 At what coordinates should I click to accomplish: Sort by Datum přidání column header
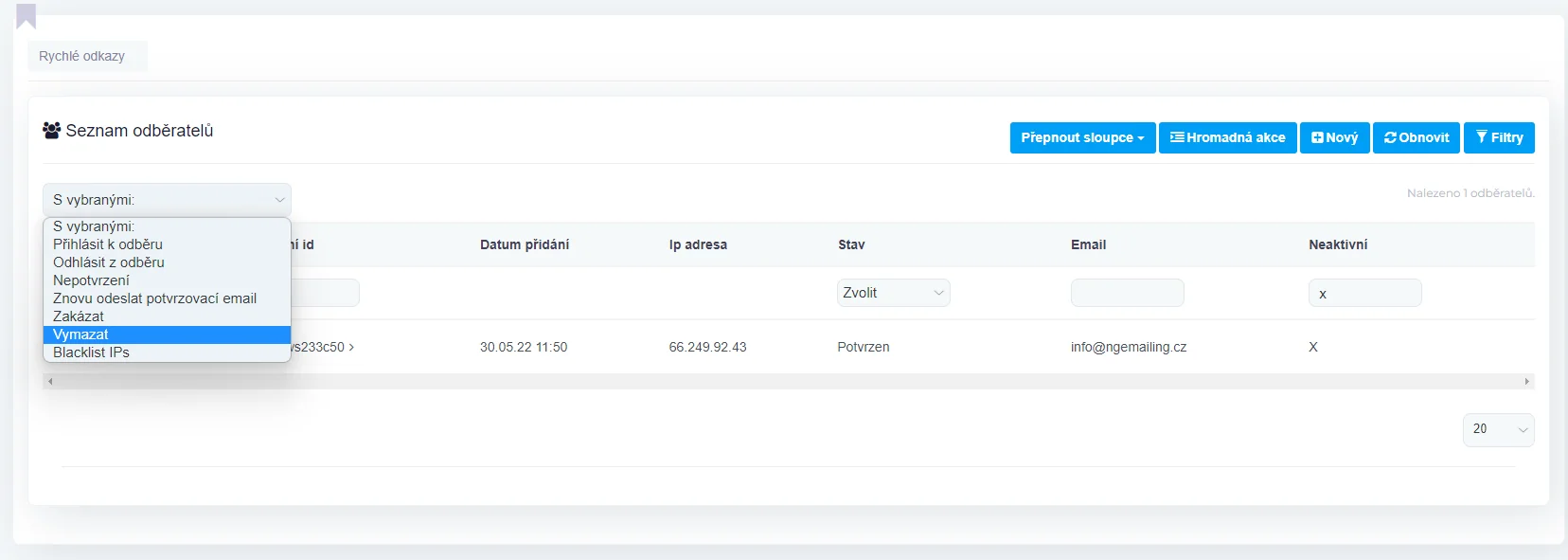point(525,244)
